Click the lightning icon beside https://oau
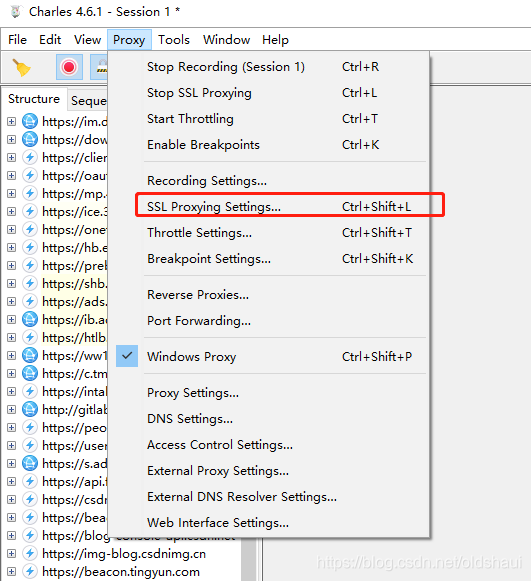Image resolution: width=531 pixels, height=581 pixels. pyautogui.click(x=30, y=175)
